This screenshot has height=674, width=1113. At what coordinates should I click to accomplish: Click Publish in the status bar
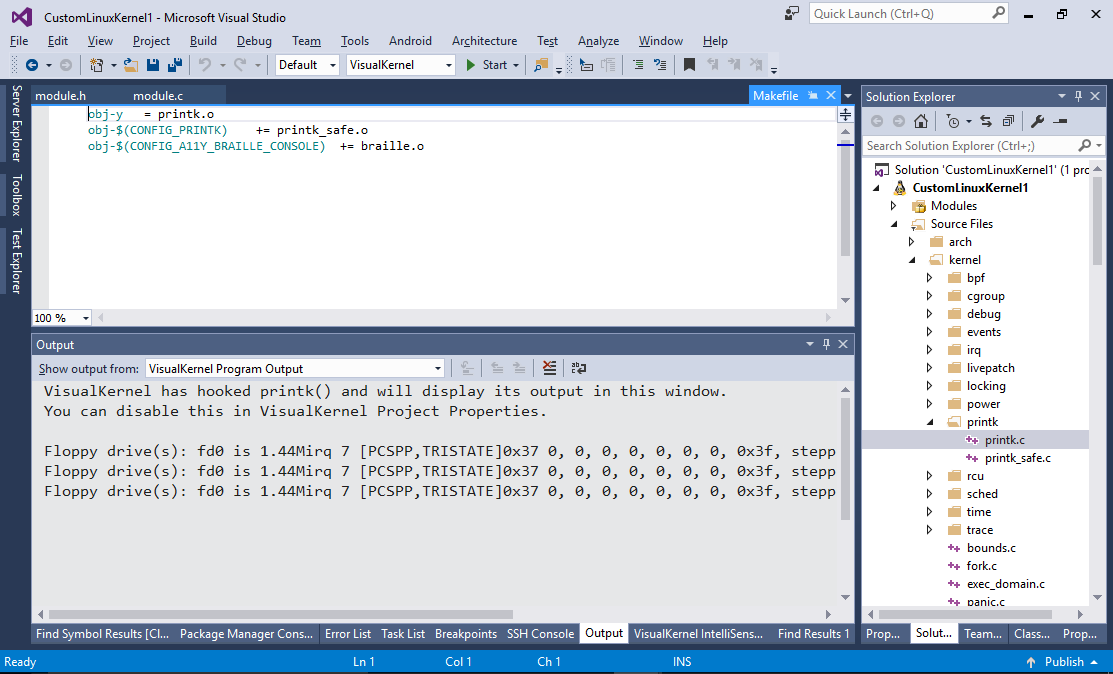pos(1064,662)
